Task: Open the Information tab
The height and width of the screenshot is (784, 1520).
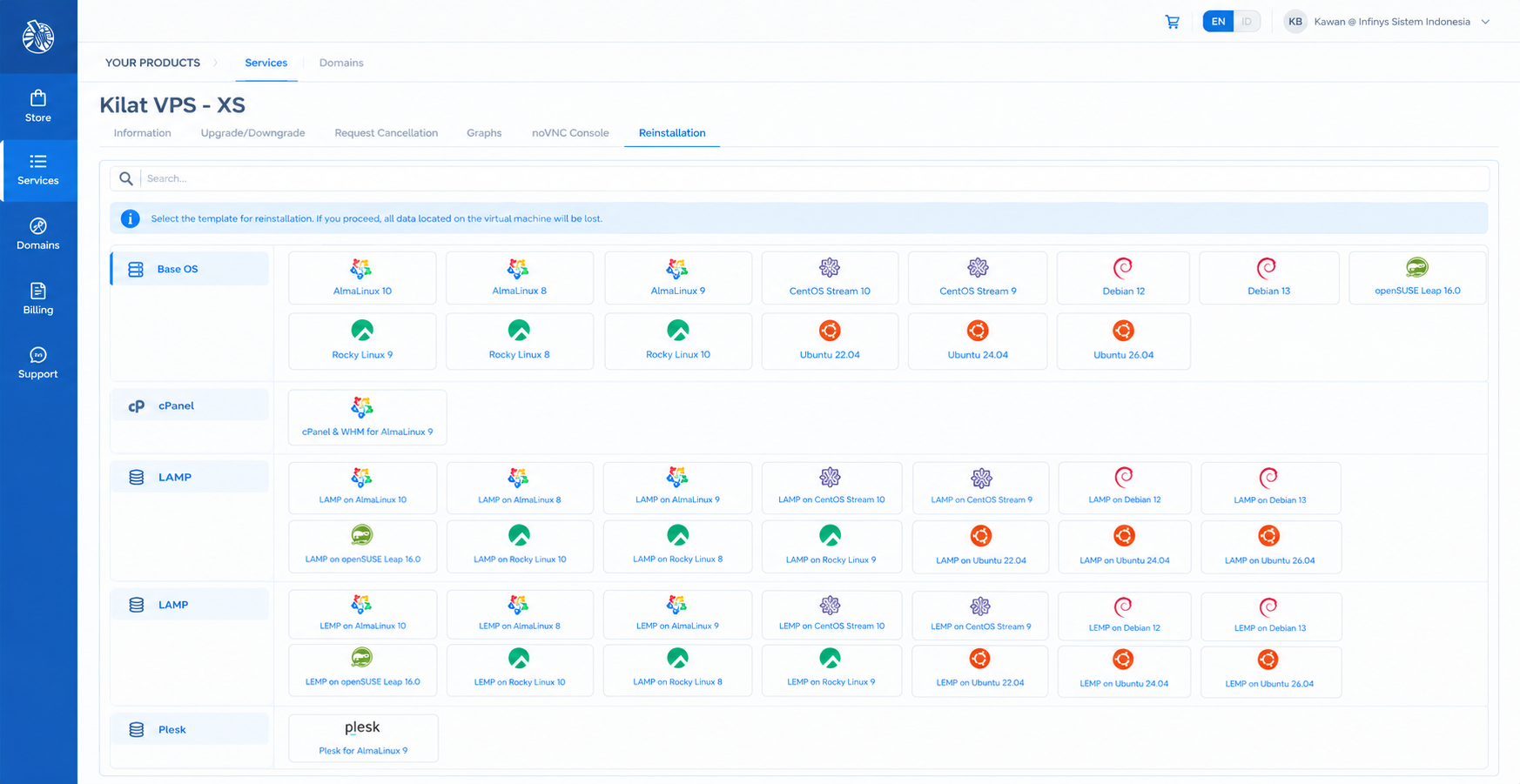Action: pos(142,133)
